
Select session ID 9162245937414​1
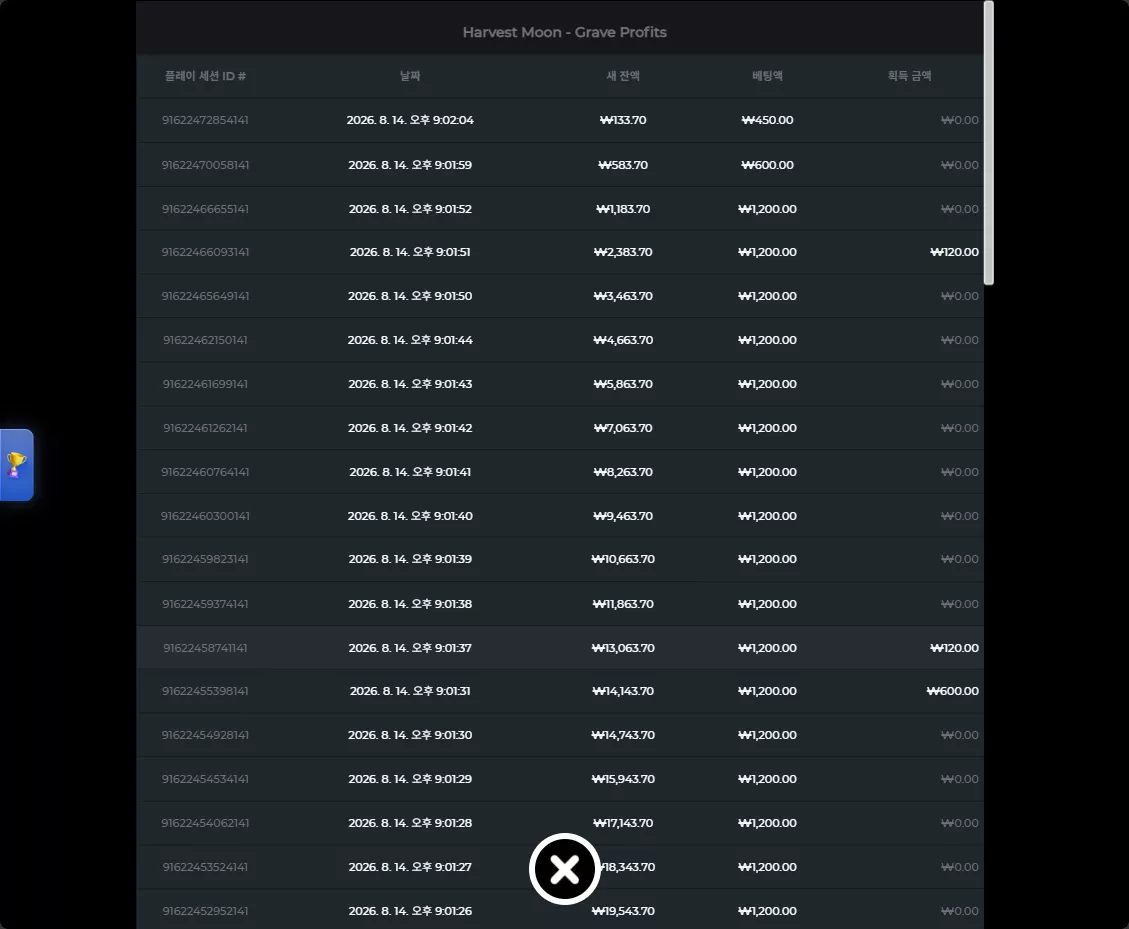pyautogui.click(x=205, y=603)
